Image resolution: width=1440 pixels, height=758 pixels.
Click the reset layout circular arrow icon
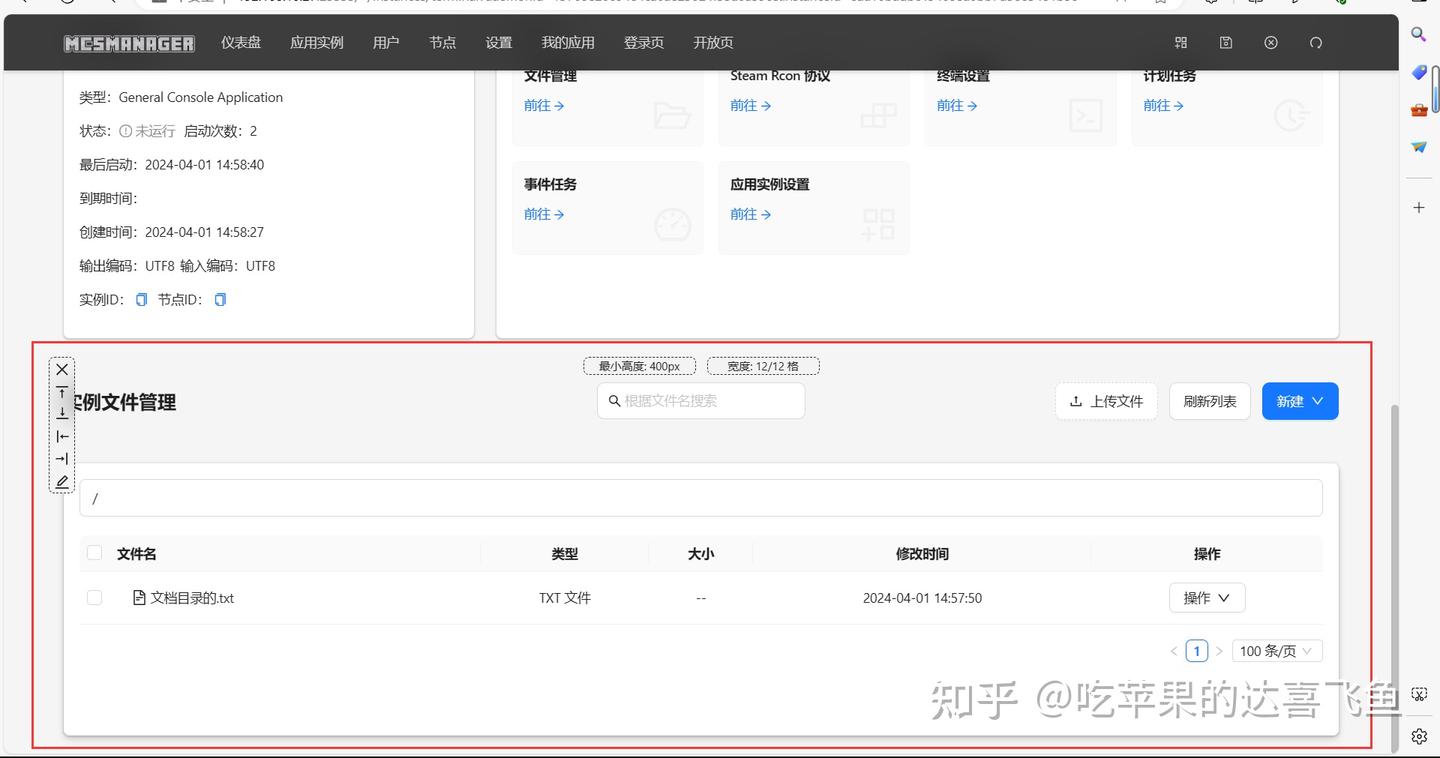[1316, 43]
